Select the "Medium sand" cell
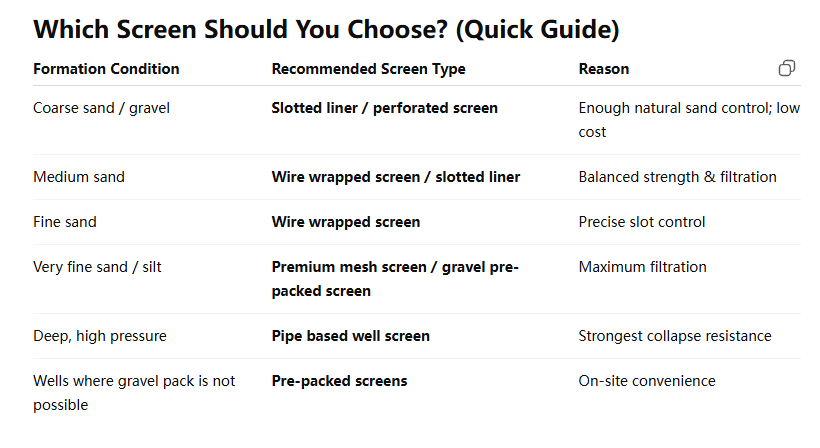Image resolution: width=820 pixels, height=448 pixels. pos(79,177)
